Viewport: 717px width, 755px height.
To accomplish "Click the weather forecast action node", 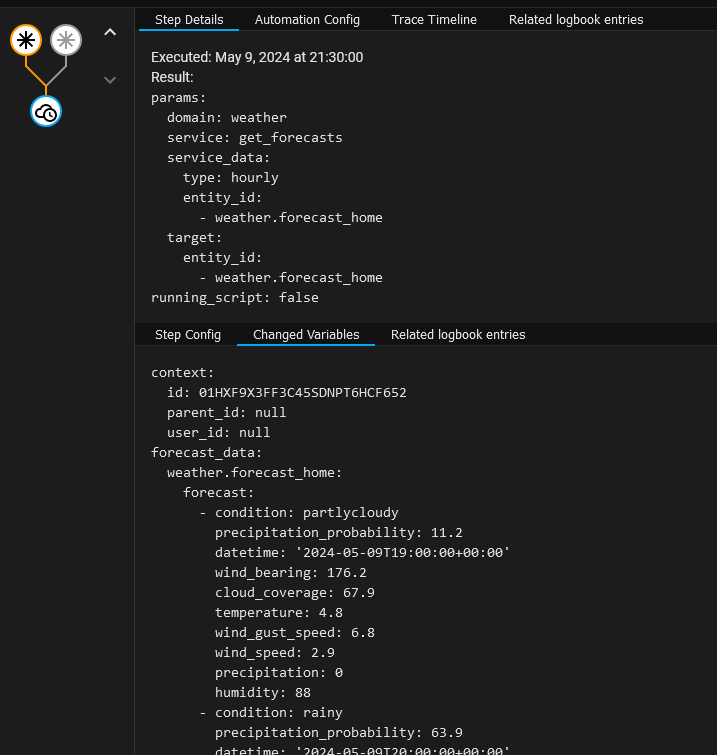I will pyautogui.click(x=46, y=112).
